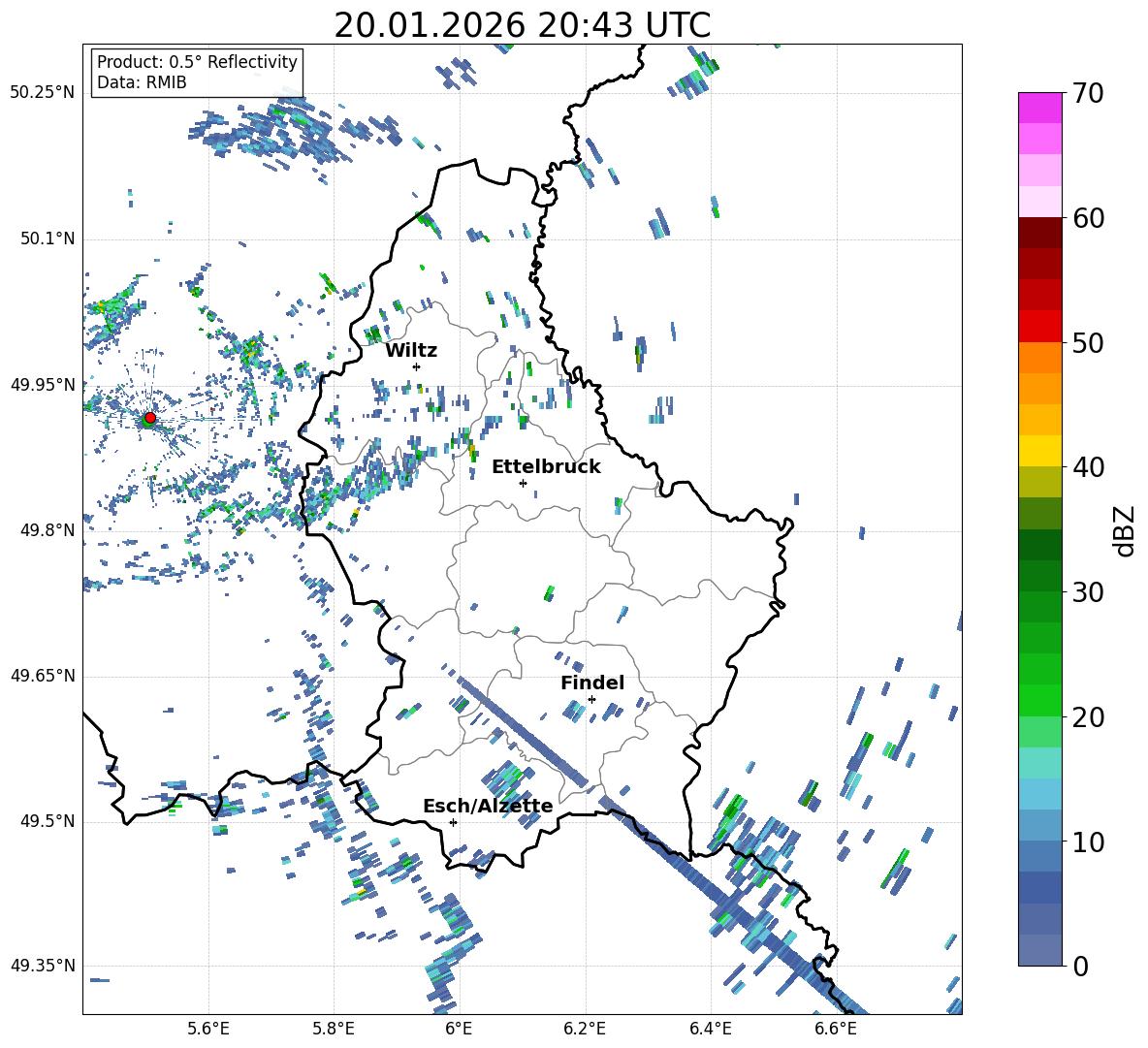Select the Ettelbruck city label

pos(546,467)
